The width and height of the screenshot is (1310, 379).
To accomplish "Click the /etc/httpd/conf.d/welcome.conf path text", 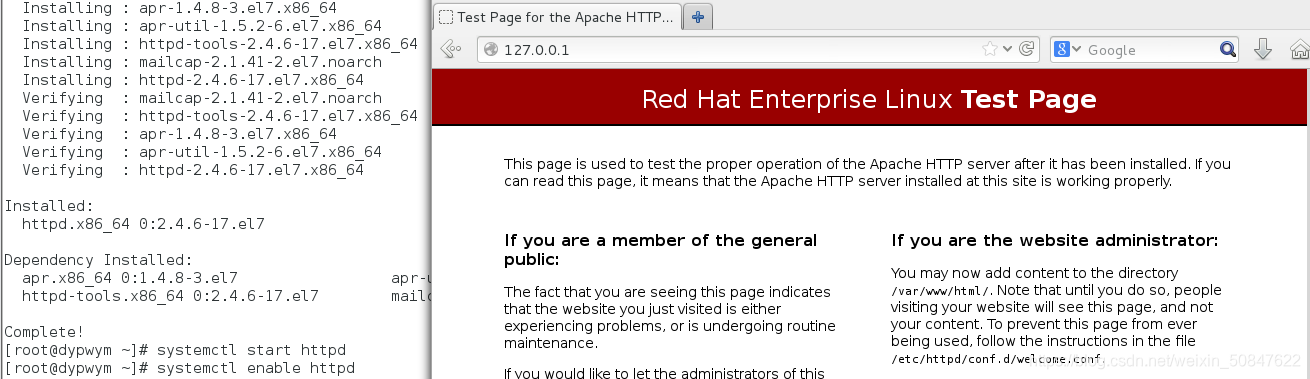I will [996, 359].
